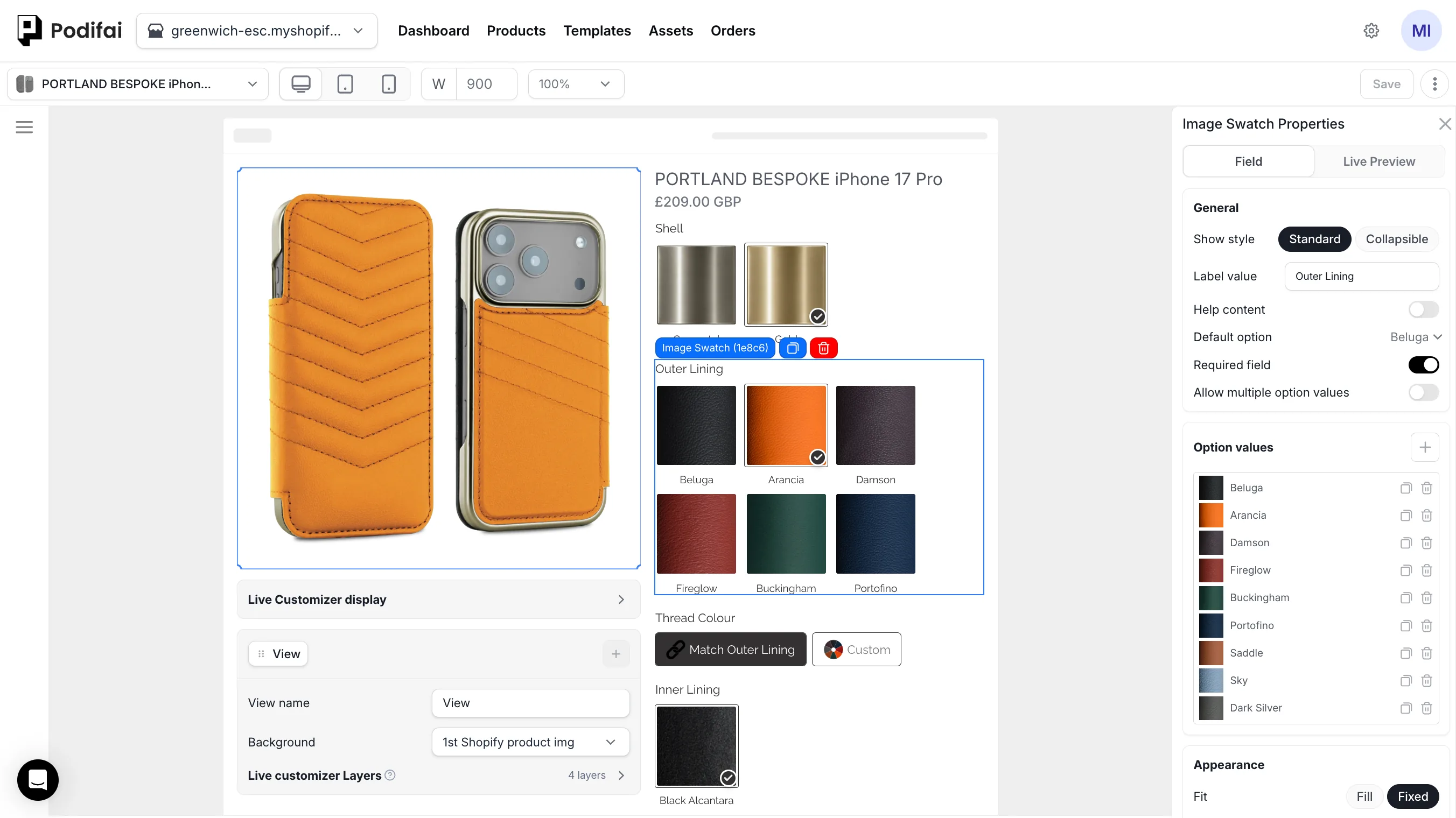Duplicate the Beluga option value
1456x818 pixels.
(1406, 488)
